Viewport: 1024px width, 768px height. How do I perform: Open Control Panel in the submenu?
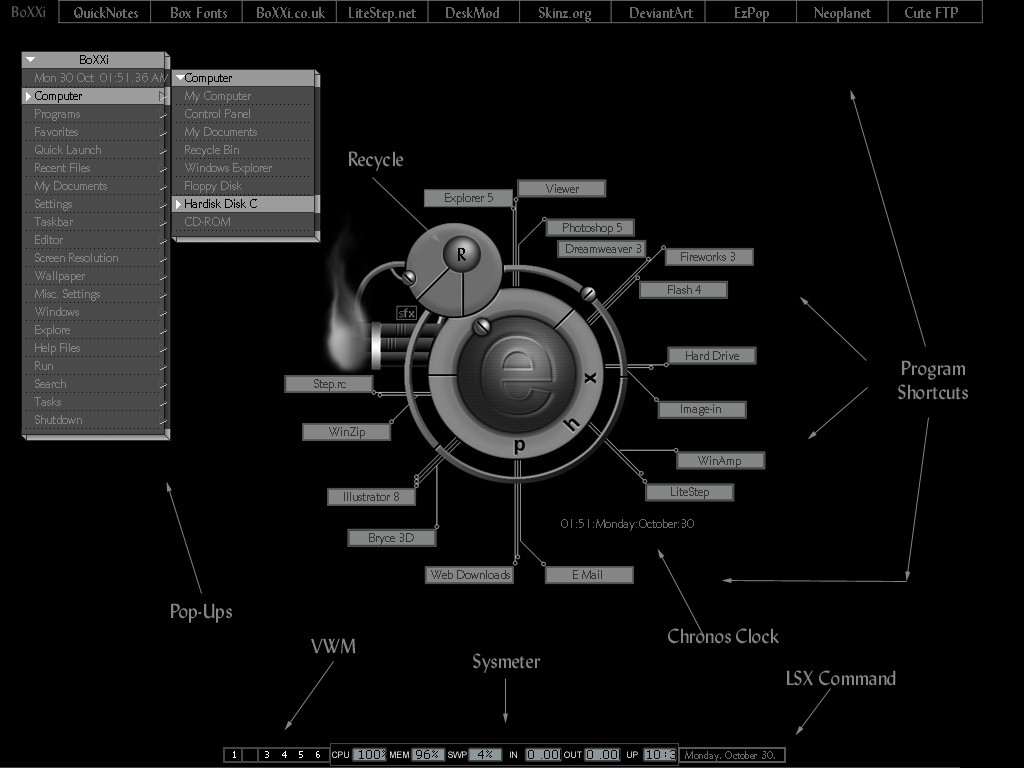(244, 114)
